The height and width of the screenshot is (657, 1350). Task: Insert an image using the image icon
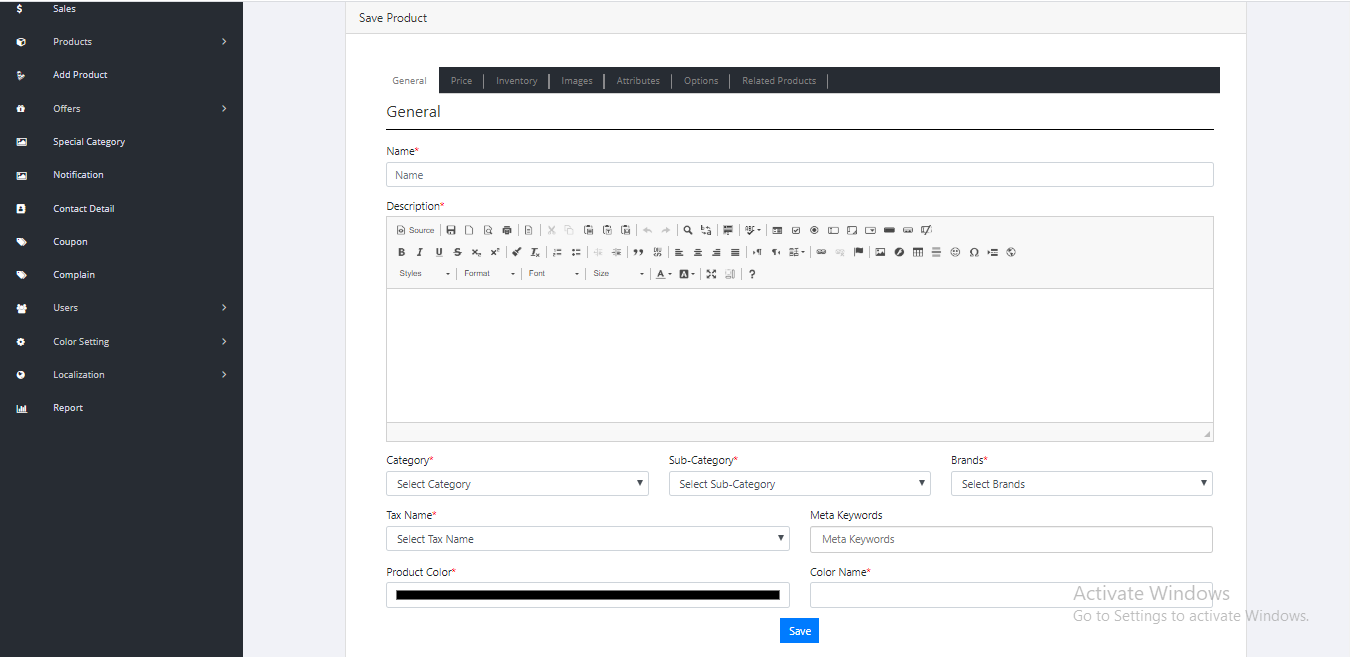click(880, 252)
